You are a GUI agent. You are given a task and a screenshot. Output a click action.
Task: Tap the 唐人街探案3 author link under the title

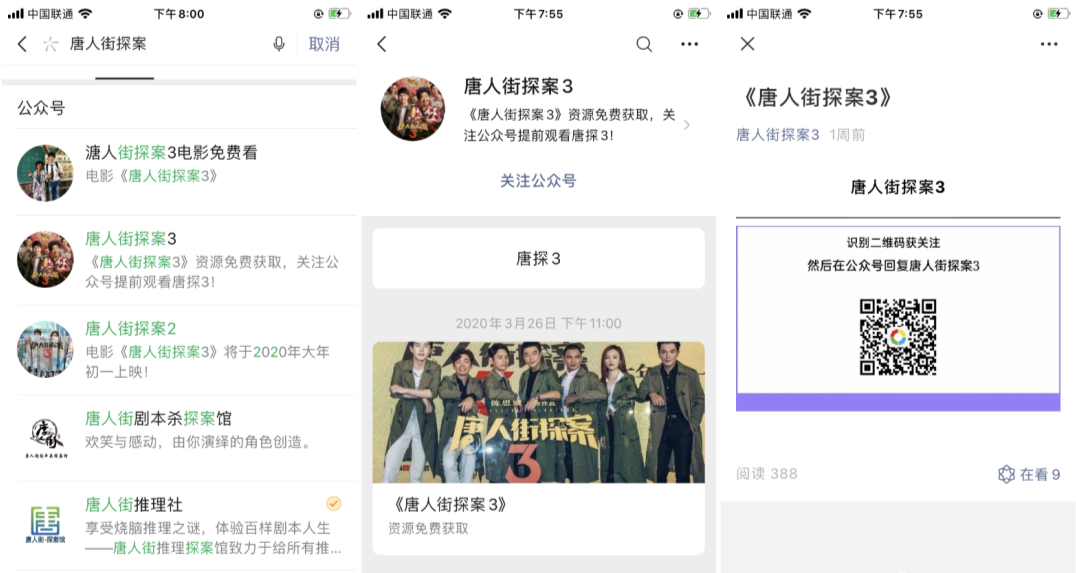pos(777,135)
